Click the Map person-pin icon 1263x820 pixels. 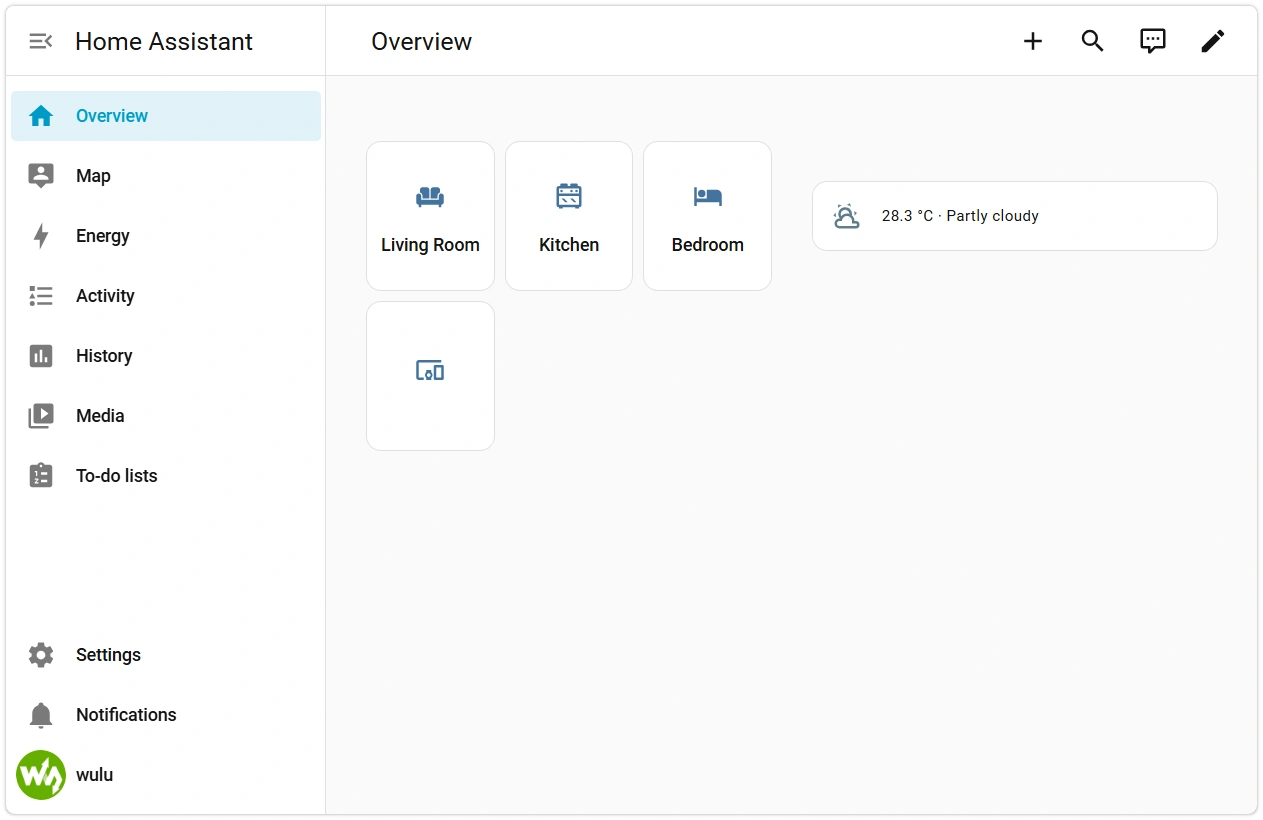click(x=41, y=176)
